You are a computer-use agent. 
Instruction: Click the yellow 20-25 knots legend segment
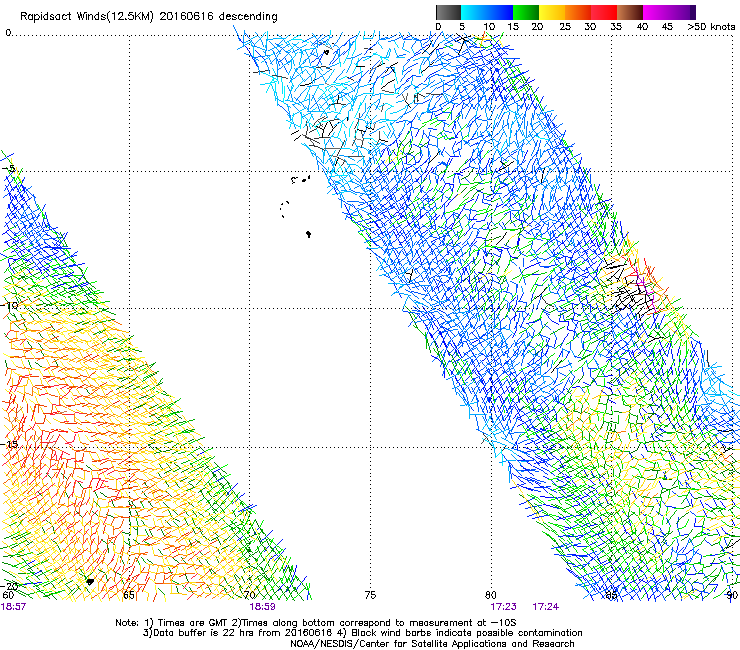552,12
